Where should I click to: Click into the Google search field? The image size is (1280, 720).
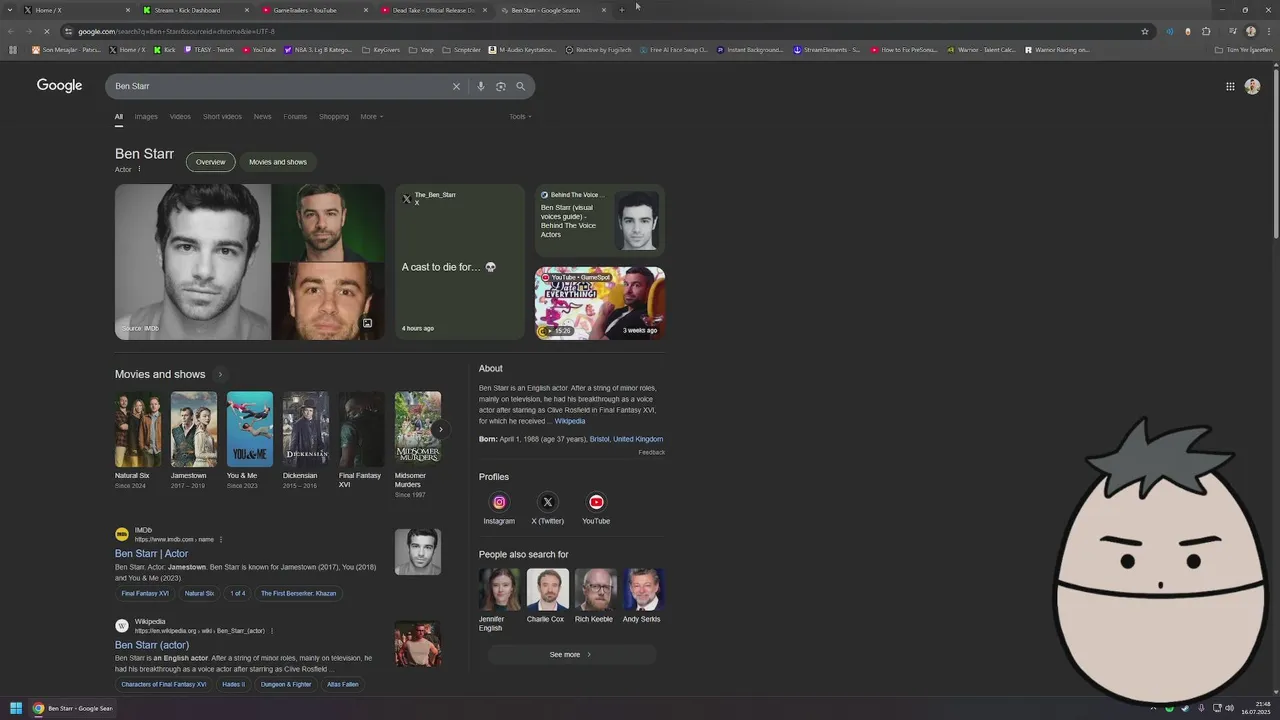coord(280,86)
